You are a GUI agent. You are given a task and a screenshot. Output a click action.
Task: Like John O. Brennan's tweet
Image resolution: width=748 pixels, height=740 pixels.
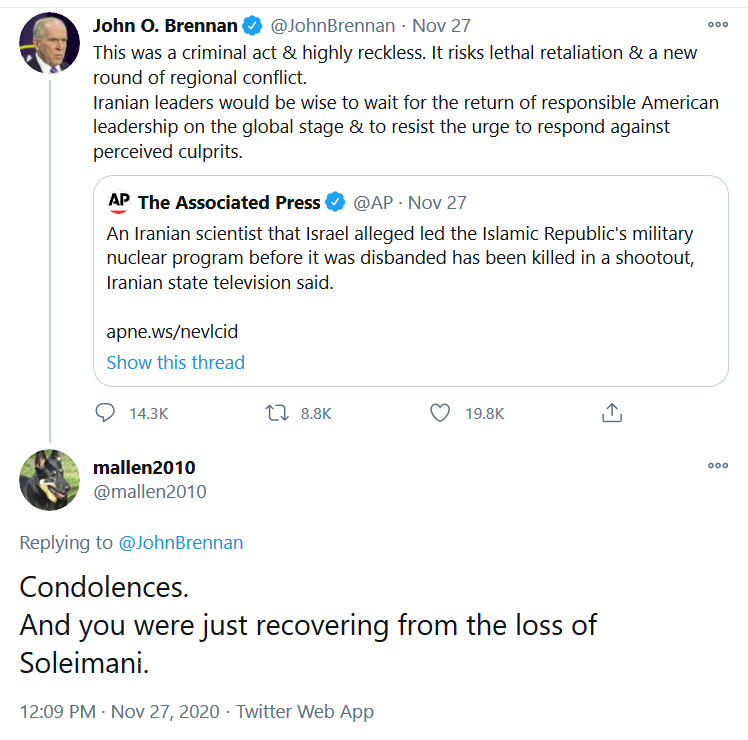tap(440, 413)
